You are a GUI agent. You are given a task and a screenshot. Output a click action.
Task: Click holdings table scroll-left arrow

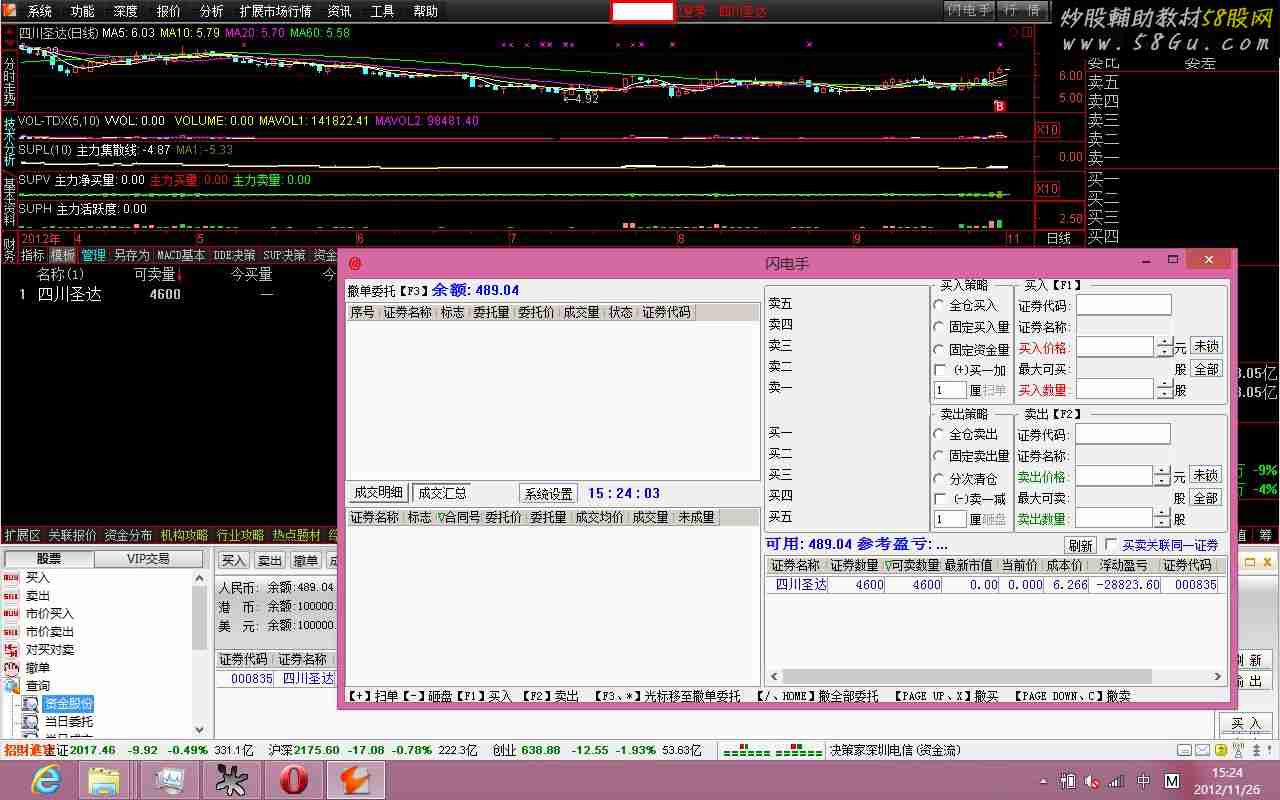(x=774, y=677)
